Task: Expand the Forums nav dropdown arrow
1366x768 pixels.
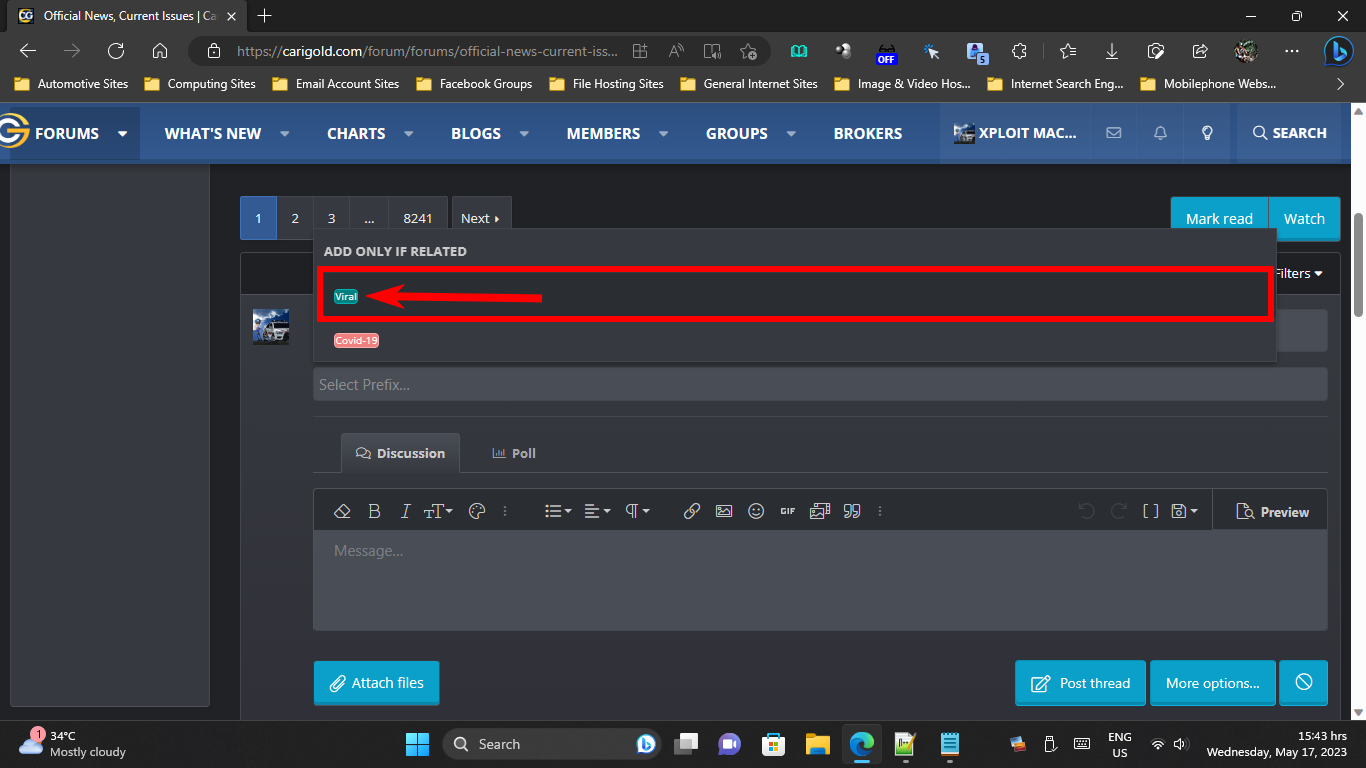Action: pos(123,133)
